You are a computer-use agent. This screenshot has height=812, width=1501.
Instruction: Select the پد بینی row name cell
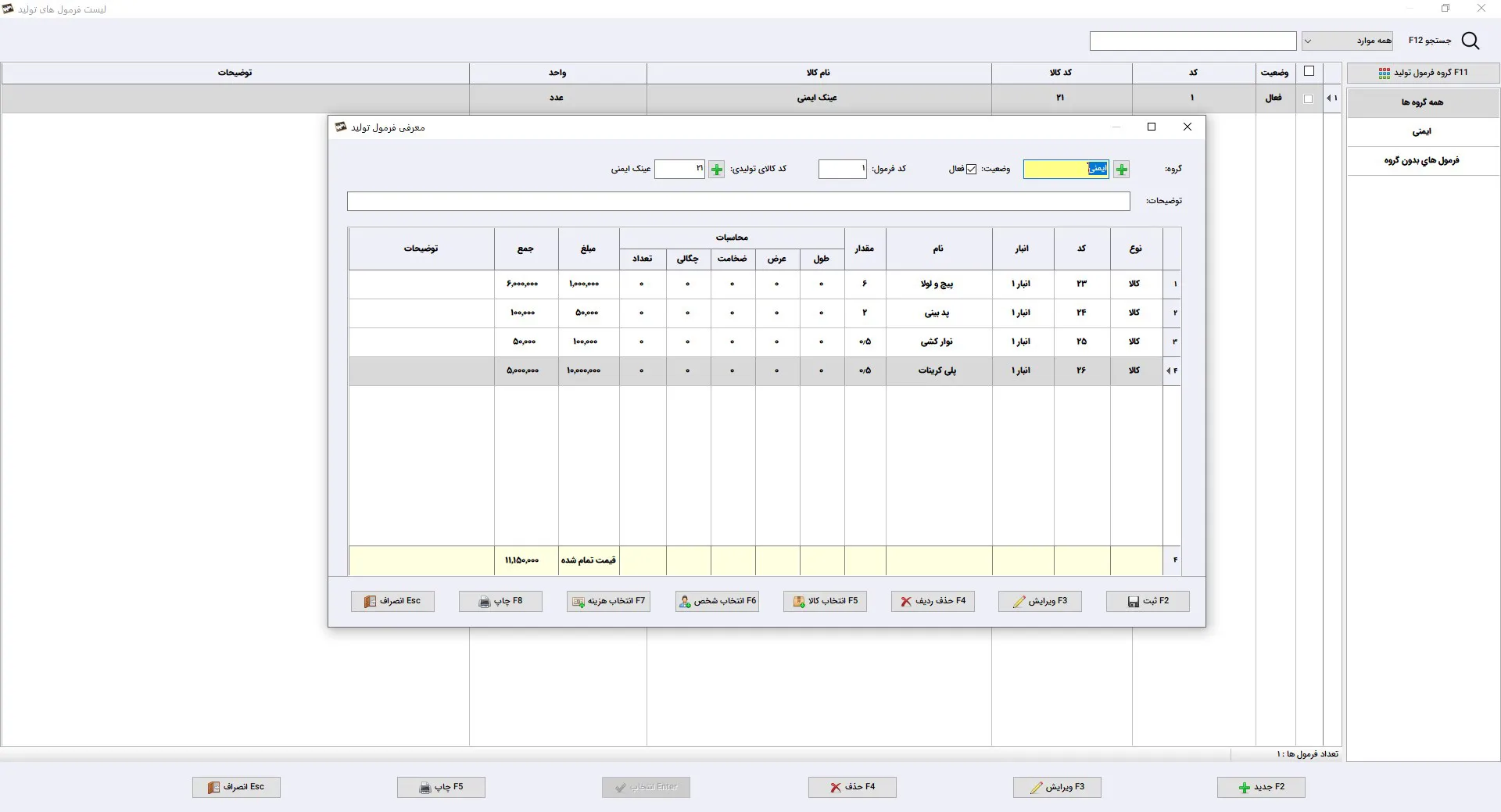(938, 313)
